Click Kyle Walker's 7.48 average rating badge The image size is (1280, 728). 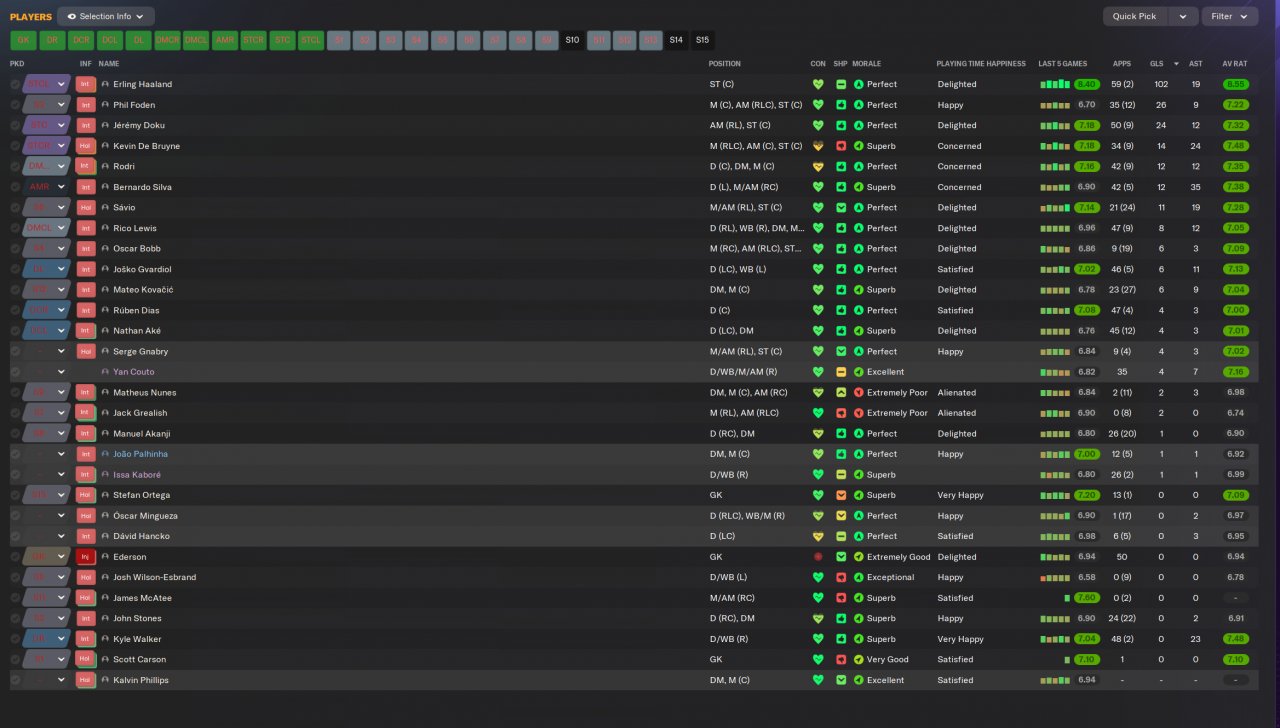1236,639
